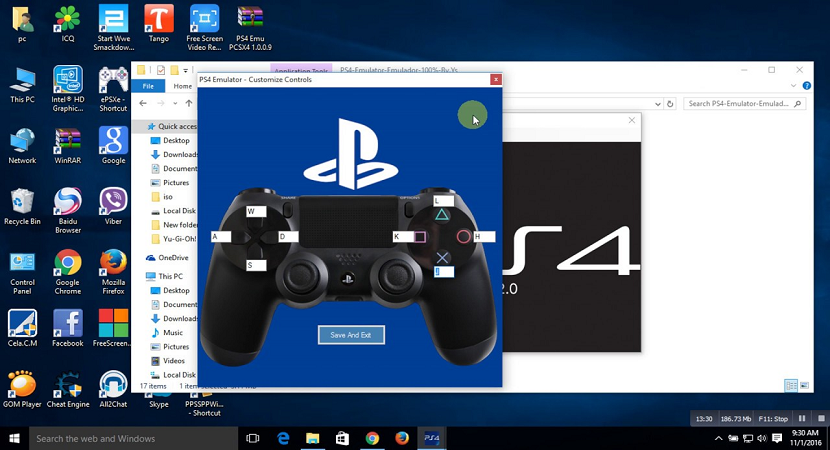Select Quick access in navigation pane
This screenshot has height=450, width=830.
point(171,126)
